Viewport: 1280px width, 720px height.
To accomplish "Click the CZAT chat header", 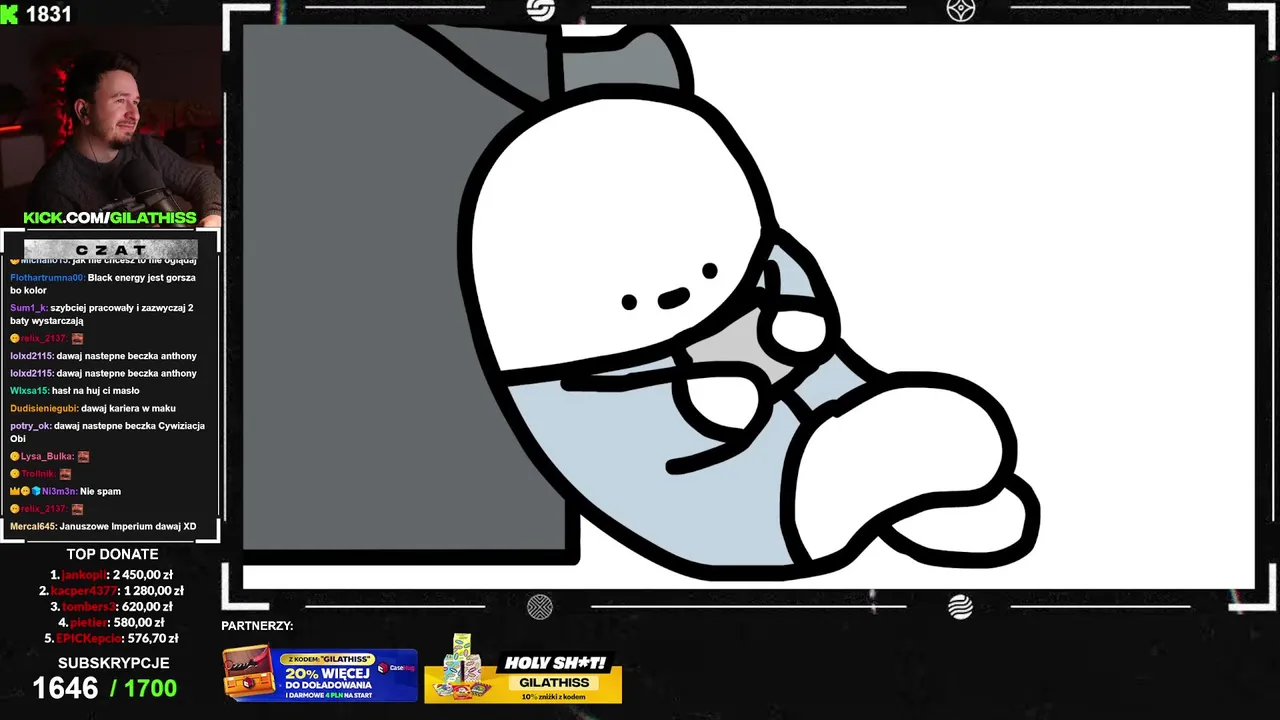I will coord(111,249).
